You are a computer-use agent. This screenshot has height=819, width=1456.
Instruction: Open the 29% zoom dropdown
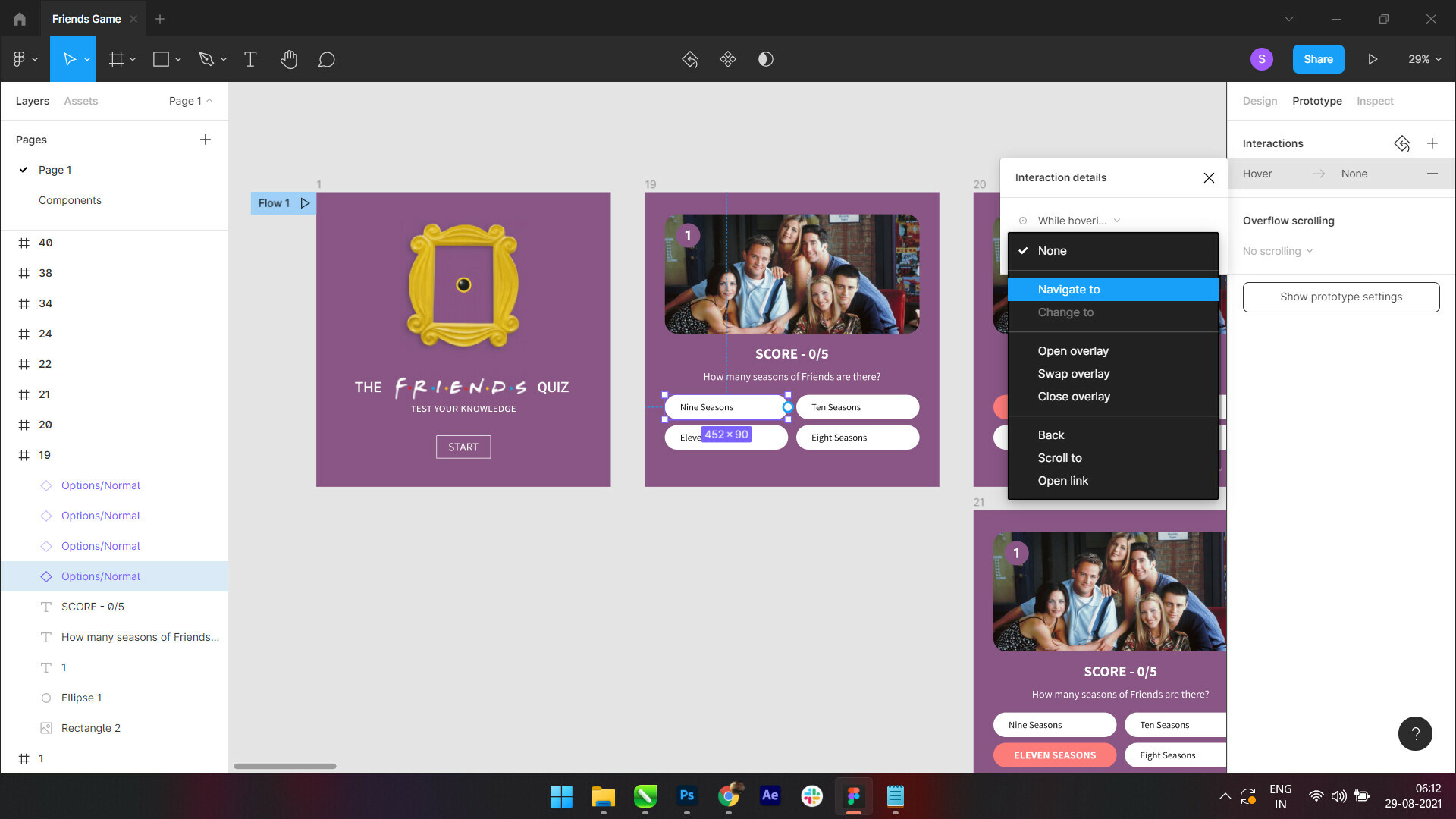coord(1425,59)
